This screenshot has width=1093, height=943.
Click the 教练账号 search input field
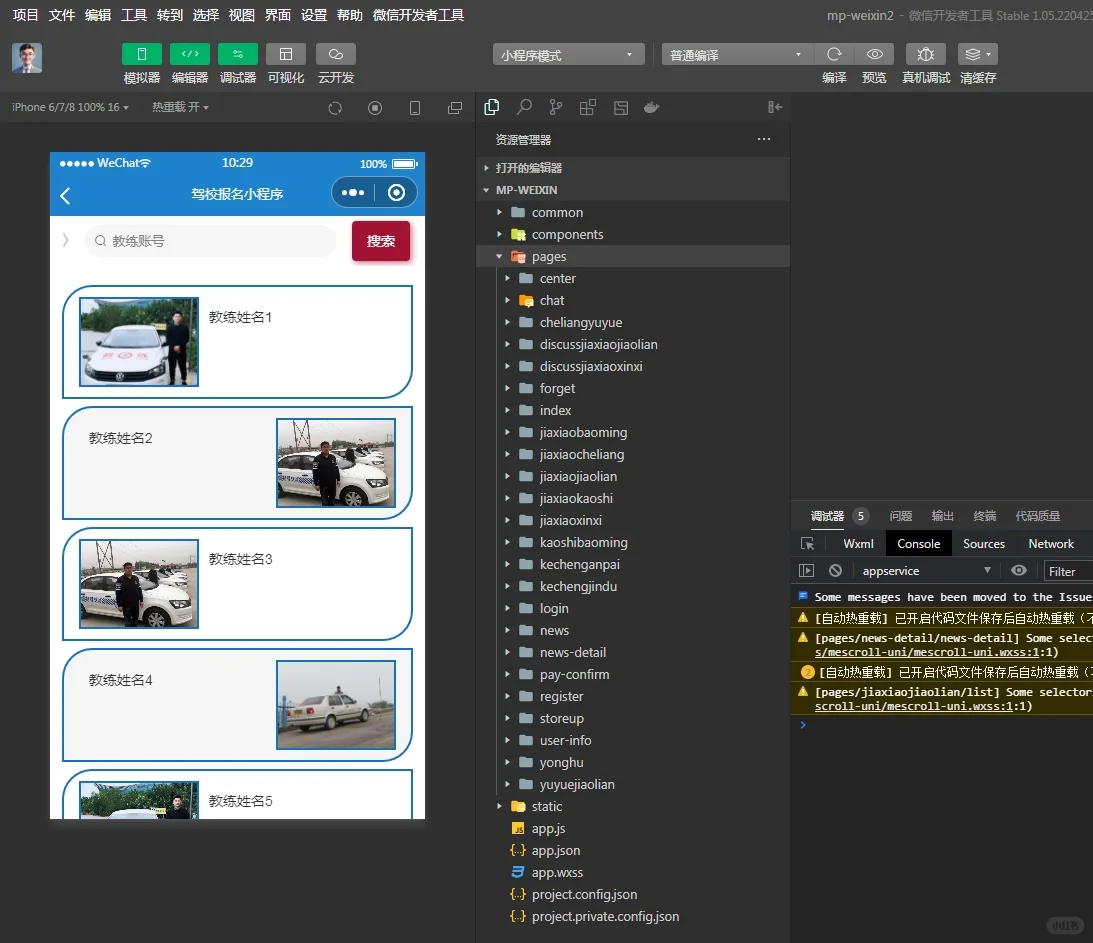click(x=211, y=241)
